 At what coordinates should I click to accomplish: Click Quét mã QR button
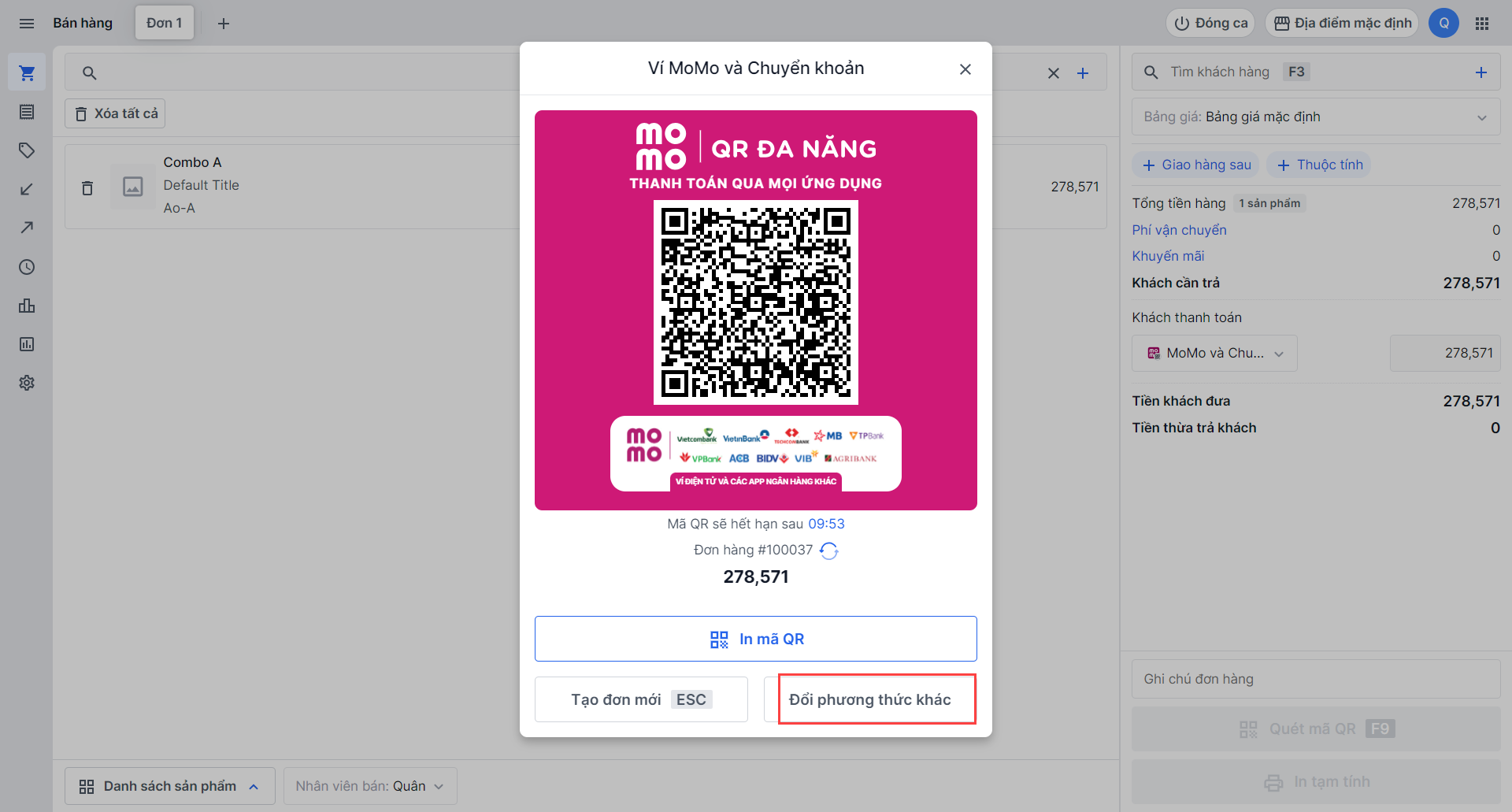[1316, 729]
